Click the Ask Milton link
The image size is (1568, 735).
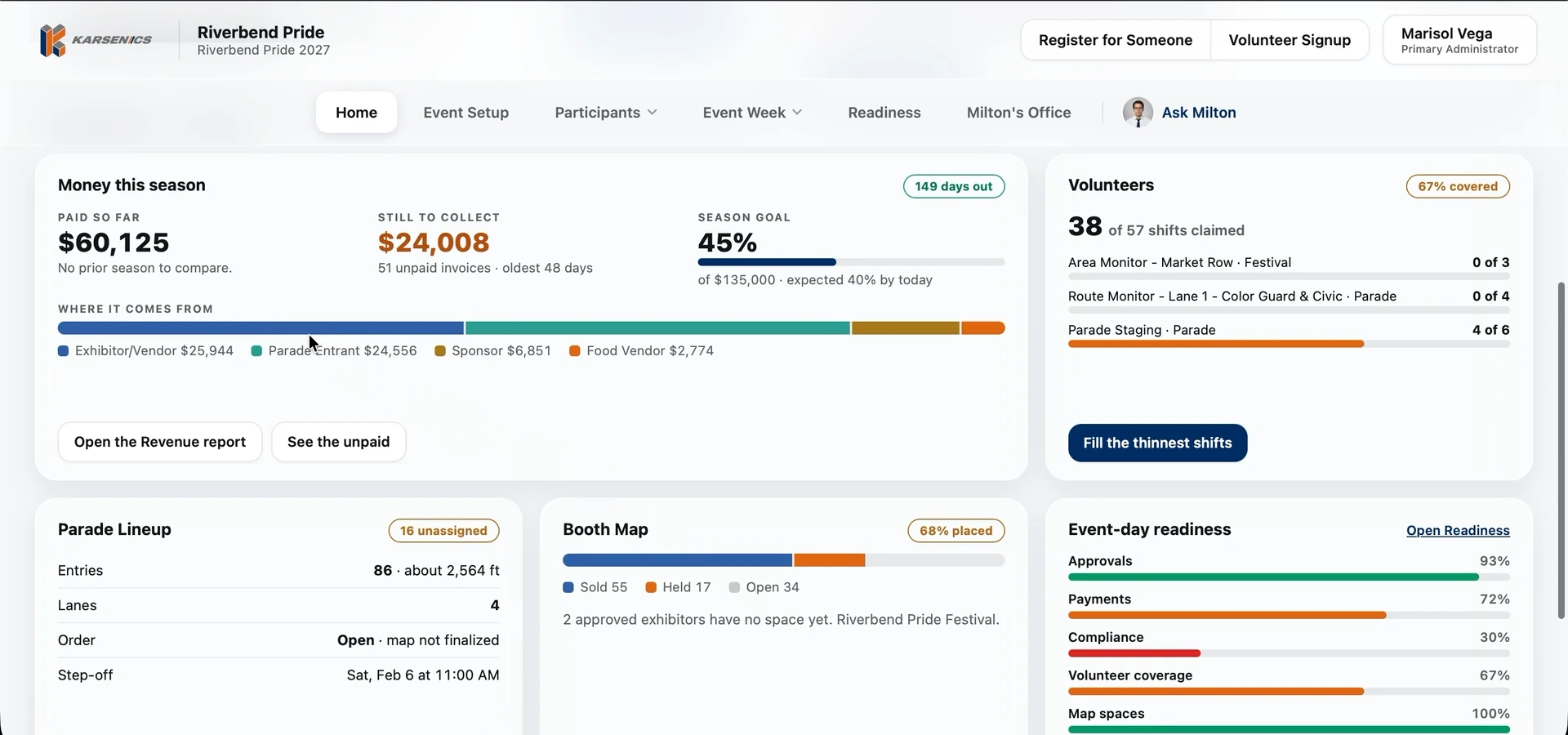coord(1199,113)
